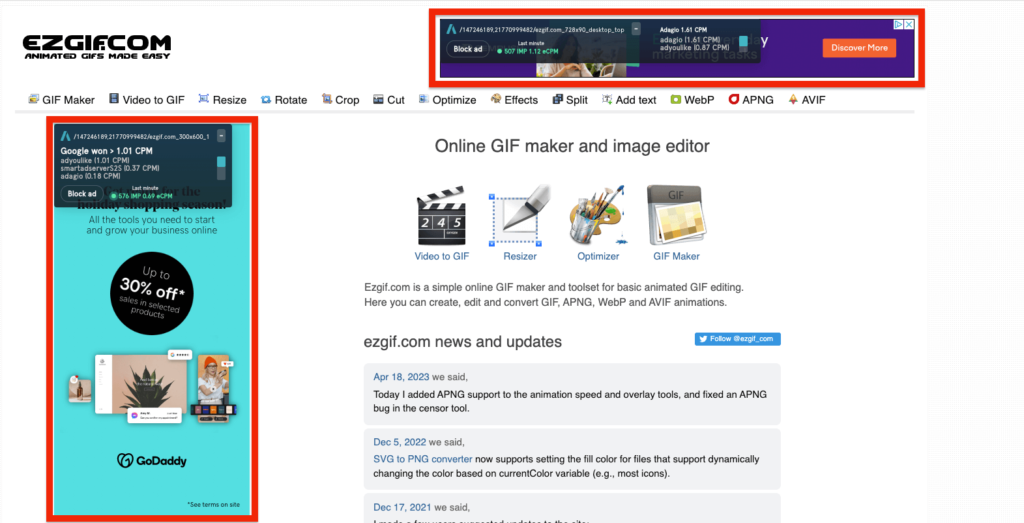
Task: Click 'All the tools you need to start' ad text
Action: click(152, 220)
